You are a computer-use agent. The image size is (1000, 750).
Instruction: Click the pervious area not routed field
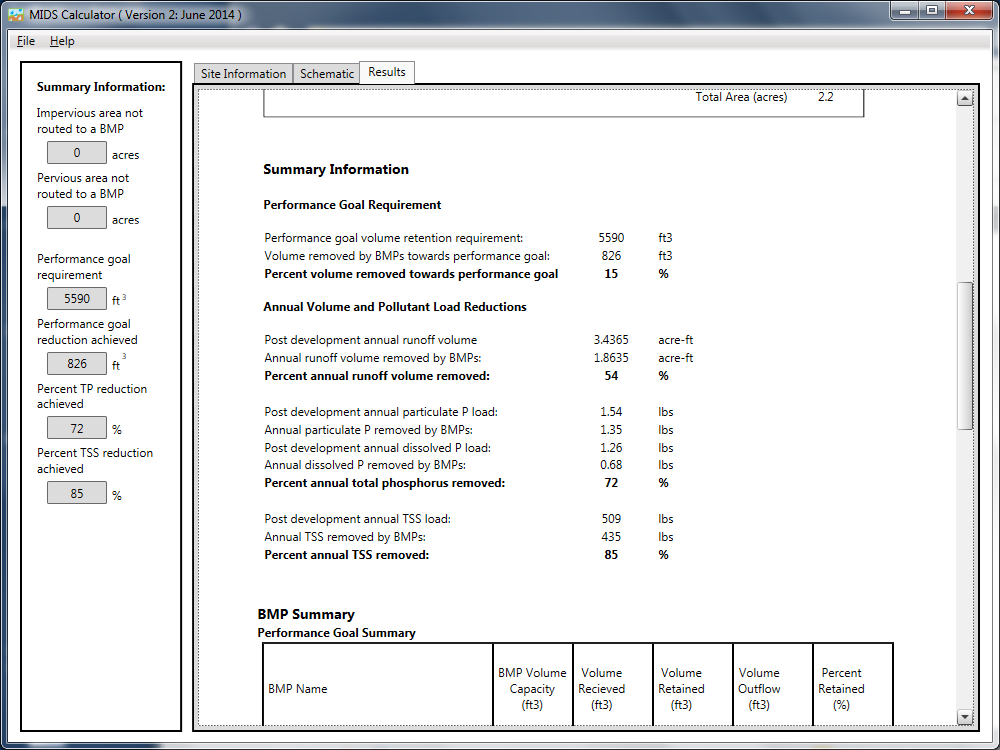(77, 218)
